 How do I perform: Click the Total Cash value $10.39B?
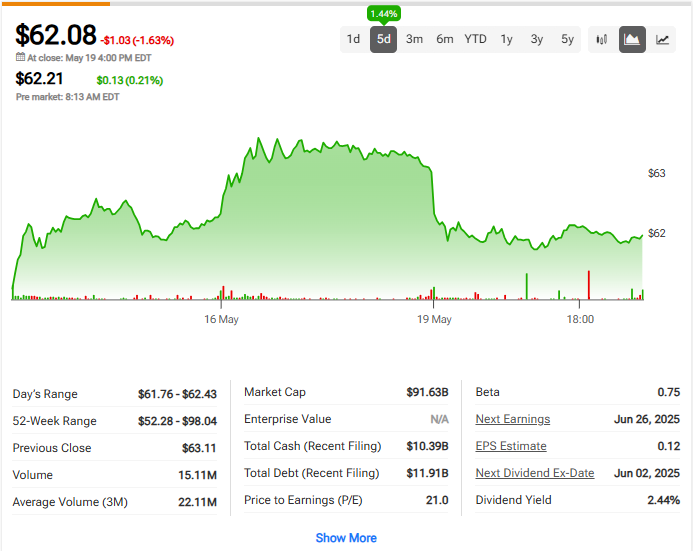click(427, 446)
